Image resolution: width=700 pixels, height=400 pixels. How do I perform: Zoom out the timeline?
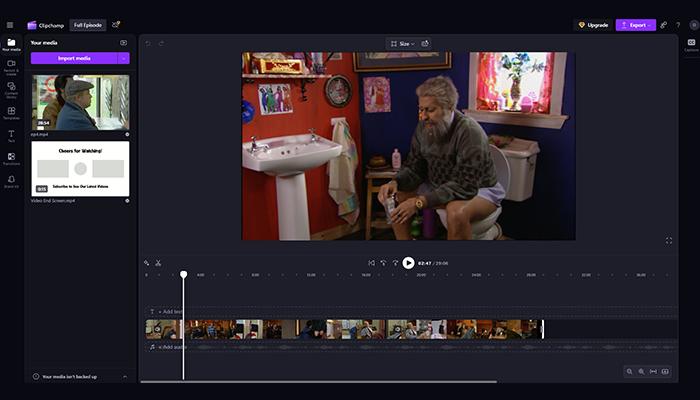click(629, 371)
